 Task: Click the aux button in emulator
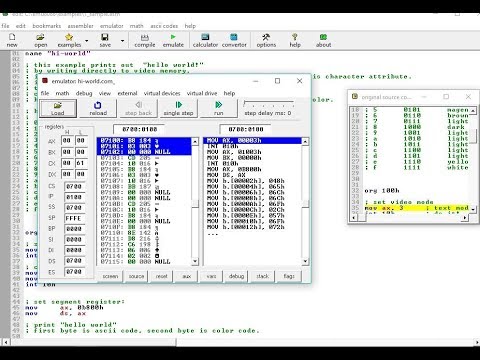(x=187, y=276)
